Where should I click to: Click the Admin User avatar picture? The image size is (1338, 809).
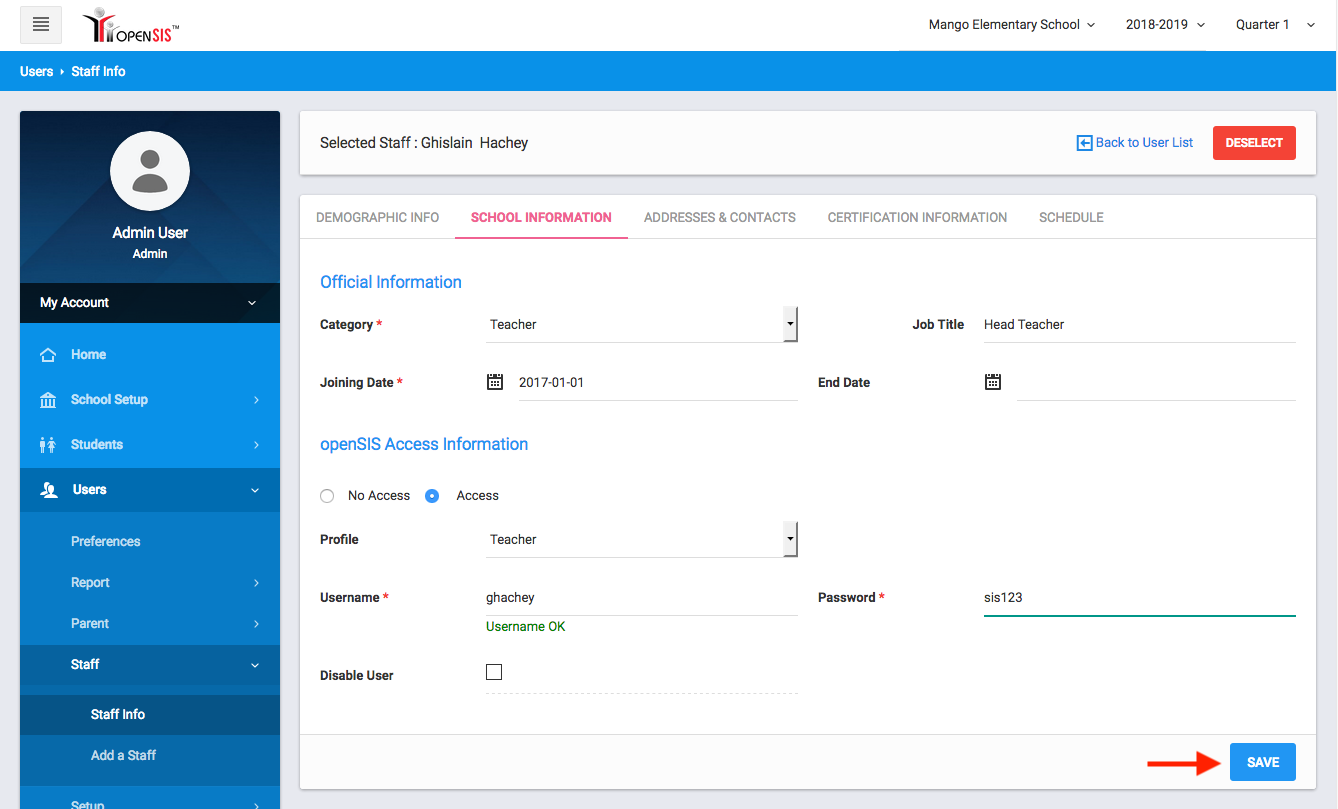pos(150,171)
